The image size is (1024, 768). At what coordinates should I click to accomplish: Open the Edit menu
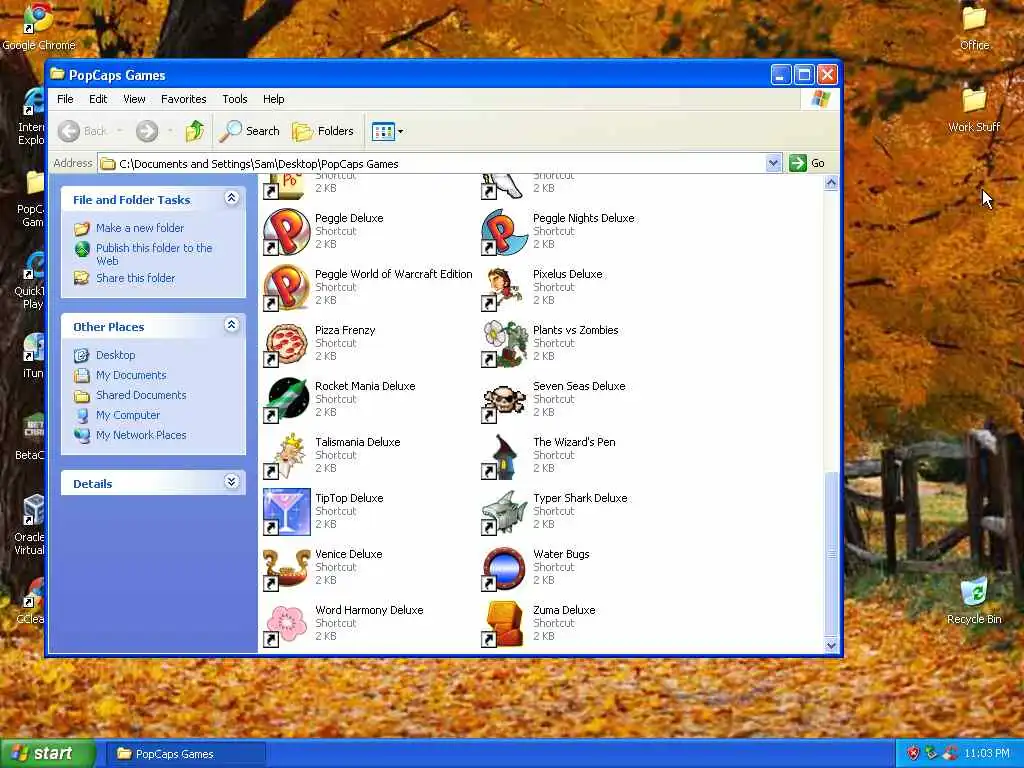98,99
